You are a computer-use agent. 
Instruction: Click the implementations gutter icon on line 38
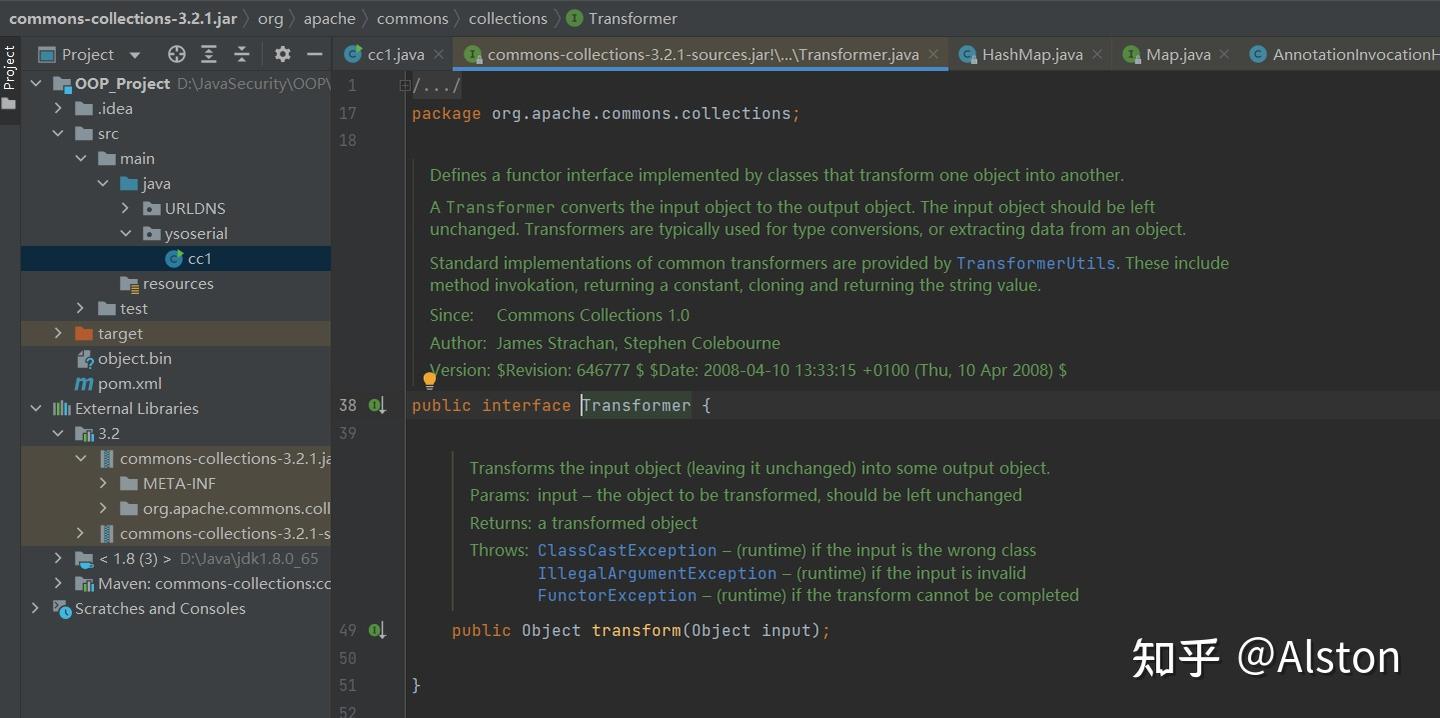point(377,405)
